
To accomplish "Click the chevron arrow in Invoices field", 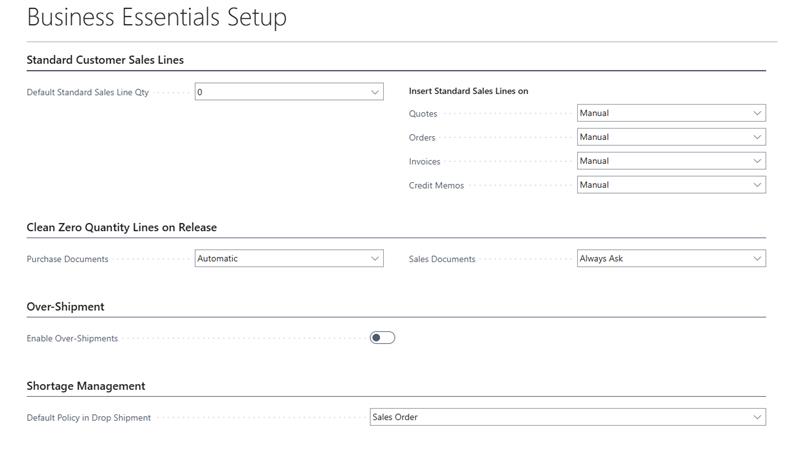I will [x=757, y=161].
